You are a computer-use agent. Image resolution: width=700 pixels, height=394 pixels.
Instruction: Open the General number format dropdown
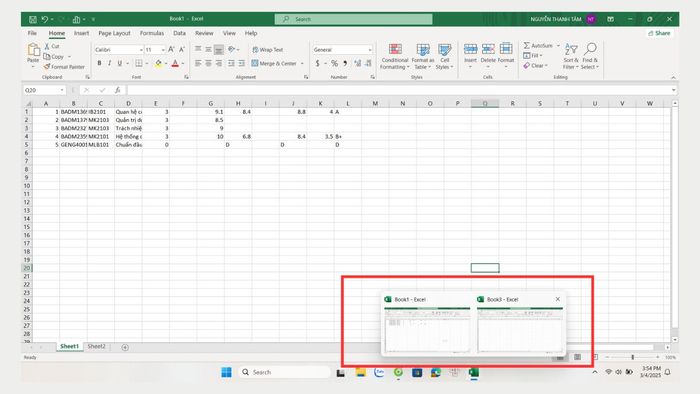pos(370,50)
